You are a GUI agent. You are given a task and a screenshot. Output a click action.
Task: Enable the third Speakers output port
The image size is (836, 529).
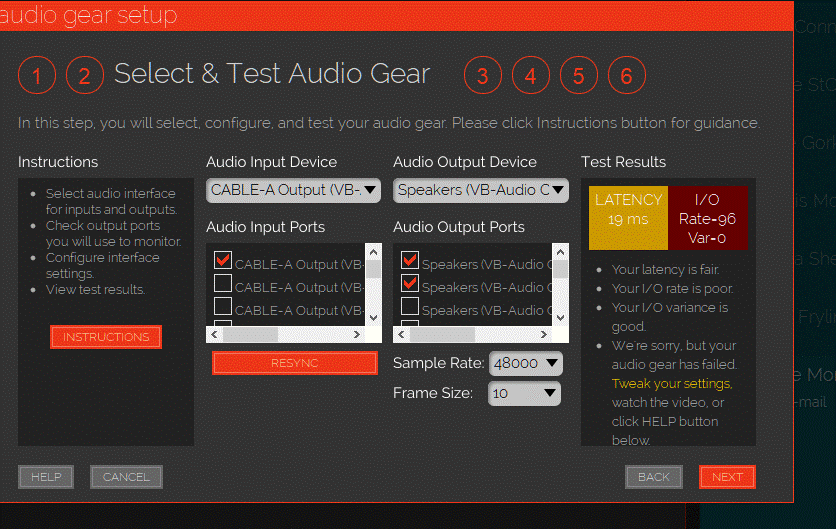(x=410, y=308)
